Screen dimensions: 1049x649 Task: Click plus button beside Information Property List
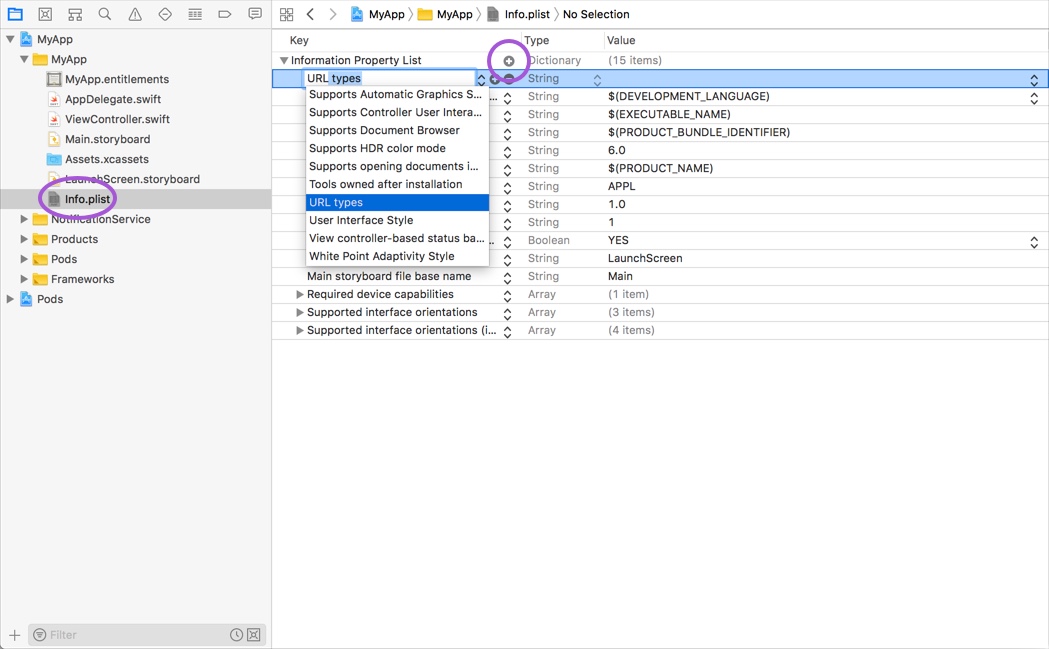pos(509,61)
